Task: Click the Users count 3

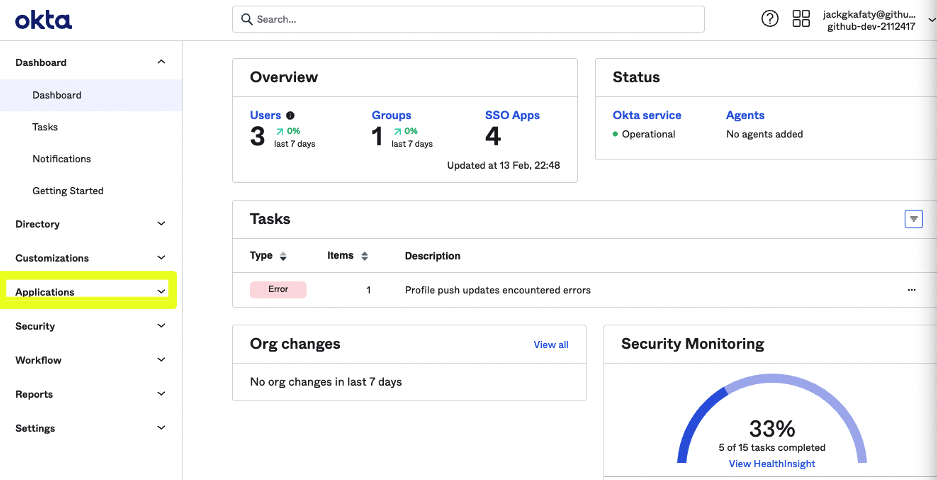Action: [x=257, y=137]
